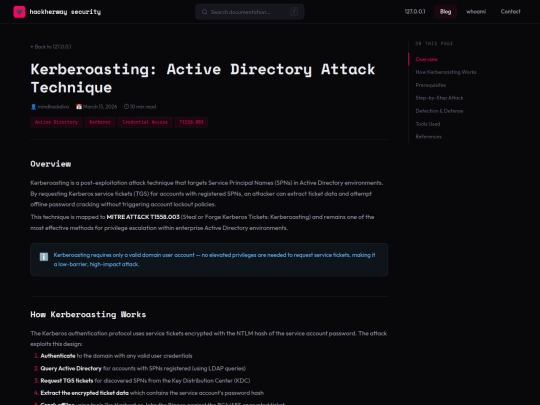Open the whoami nav item

click(476, 12)
